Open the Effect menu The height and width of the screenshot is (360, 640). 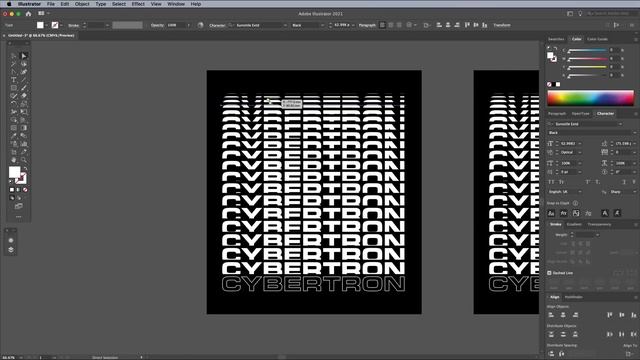138,4
